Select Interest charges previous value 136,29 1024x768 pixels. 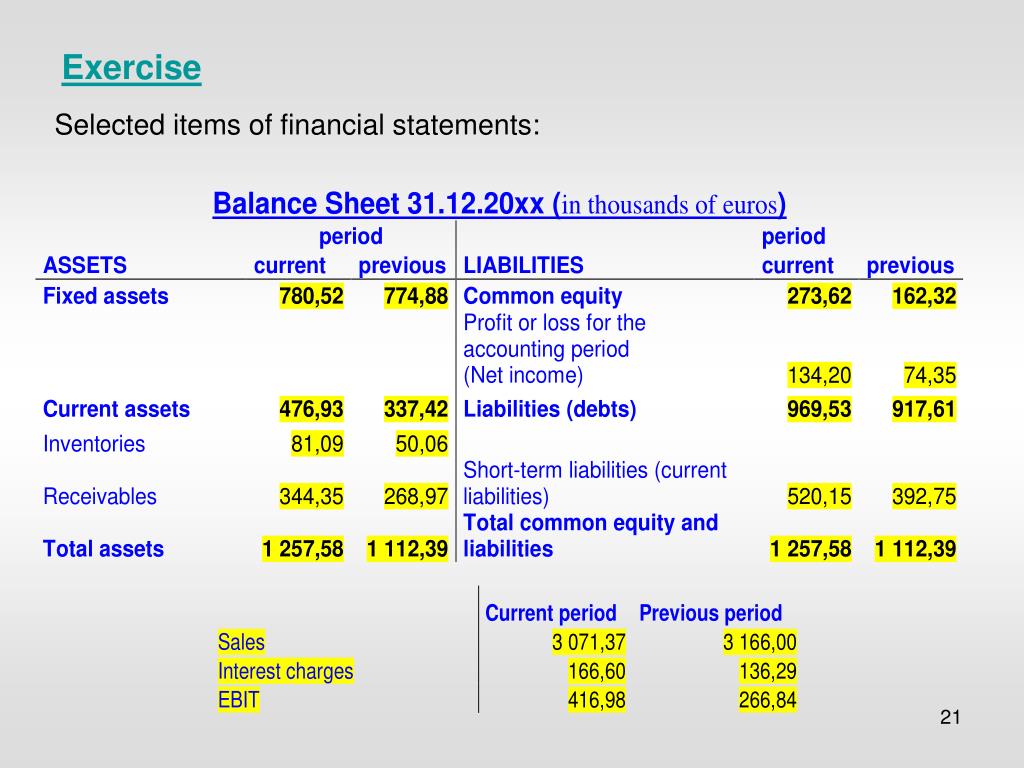click(x=767, y=671)
